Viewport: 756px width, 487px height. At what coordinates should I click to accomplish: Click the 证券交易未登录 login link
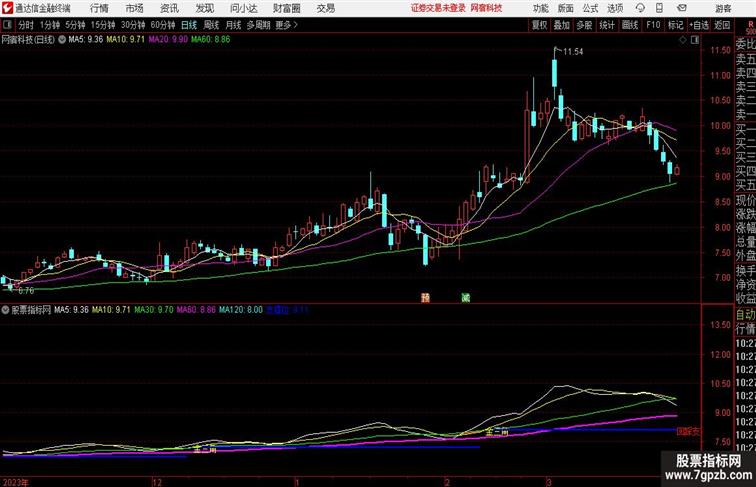[438, 8]
